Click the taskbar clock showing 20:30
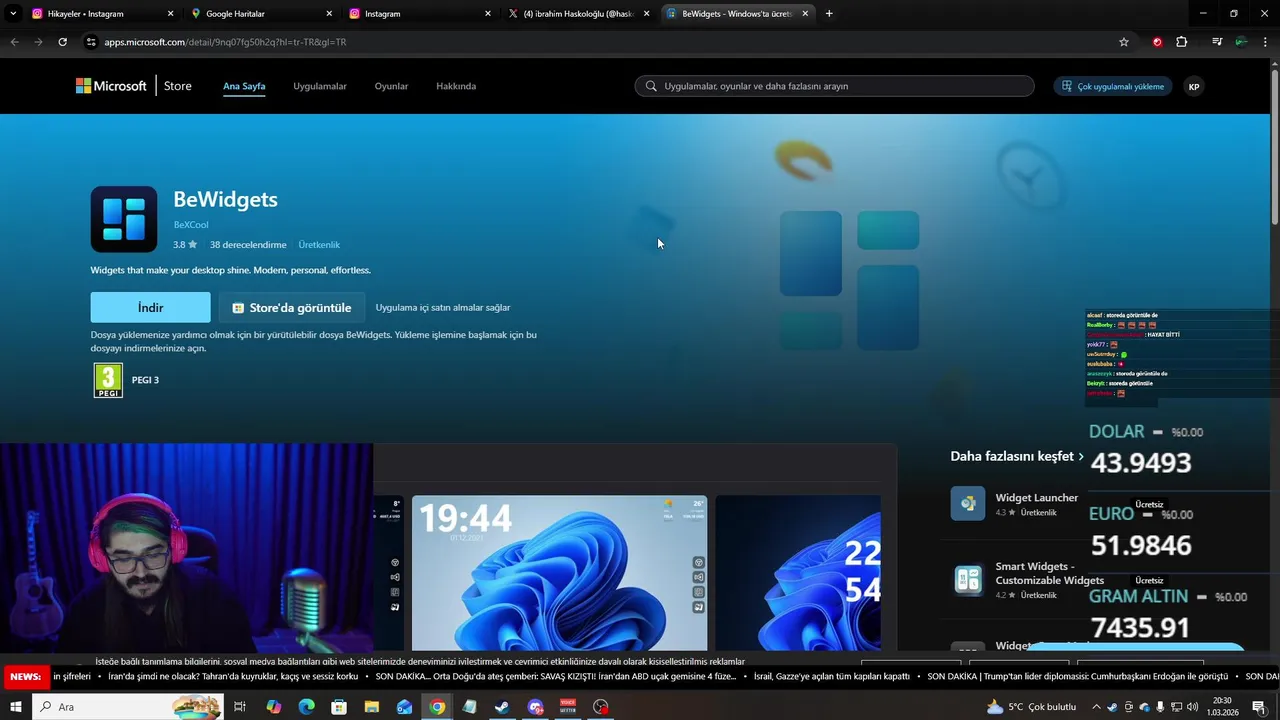This screenshot has width=1280, height=720. 1222,707
